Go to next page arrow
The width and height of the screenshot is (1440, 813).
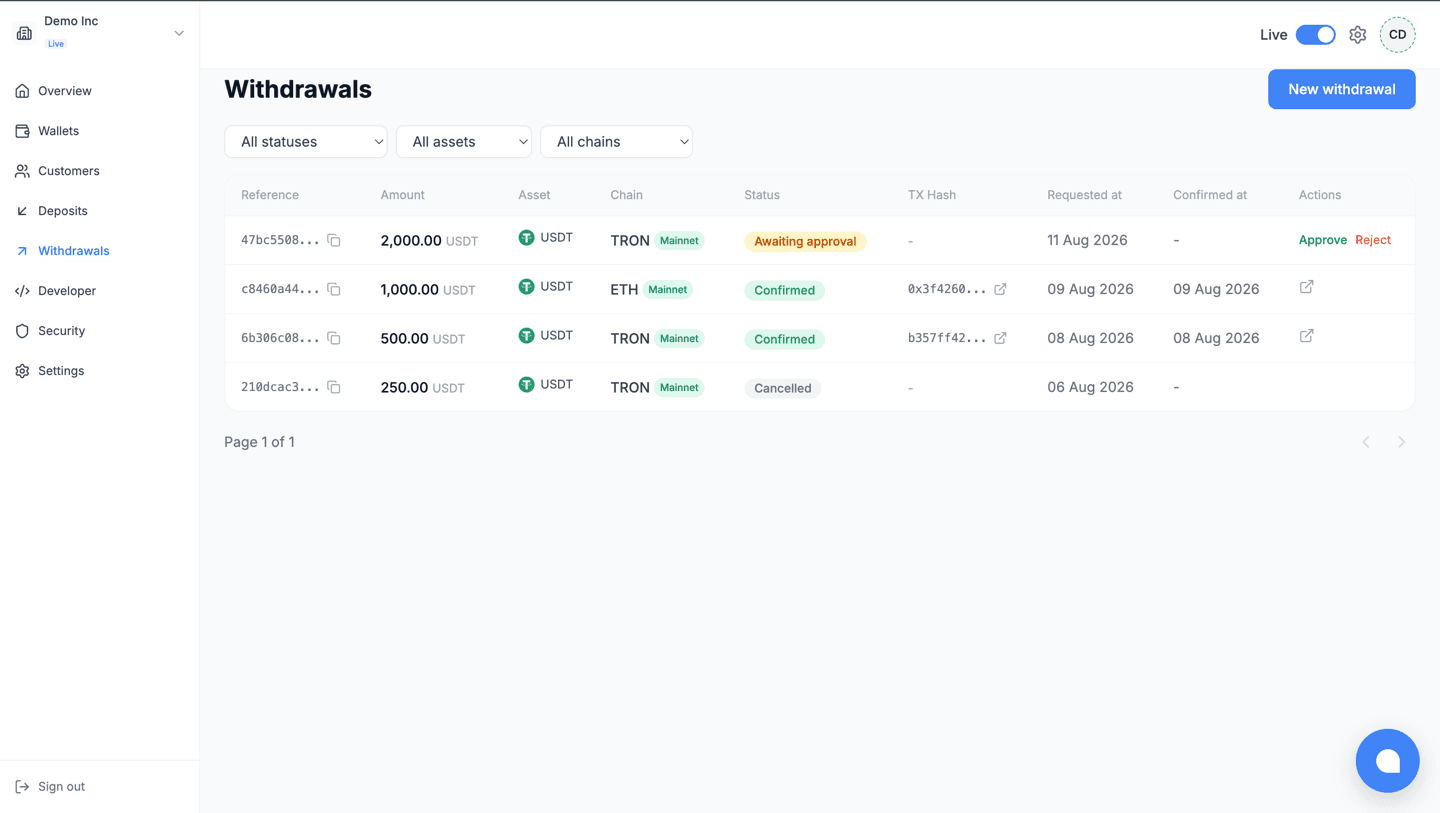(x=1402, y=442)
